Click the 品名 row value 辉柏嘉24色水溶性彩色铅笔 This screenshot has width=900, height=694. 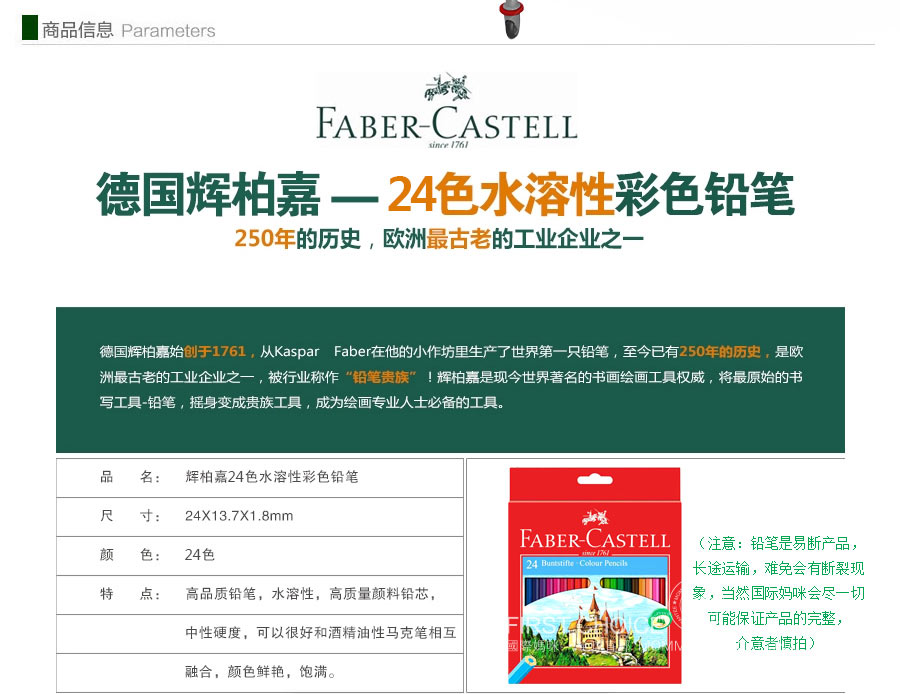coord(271,477)
